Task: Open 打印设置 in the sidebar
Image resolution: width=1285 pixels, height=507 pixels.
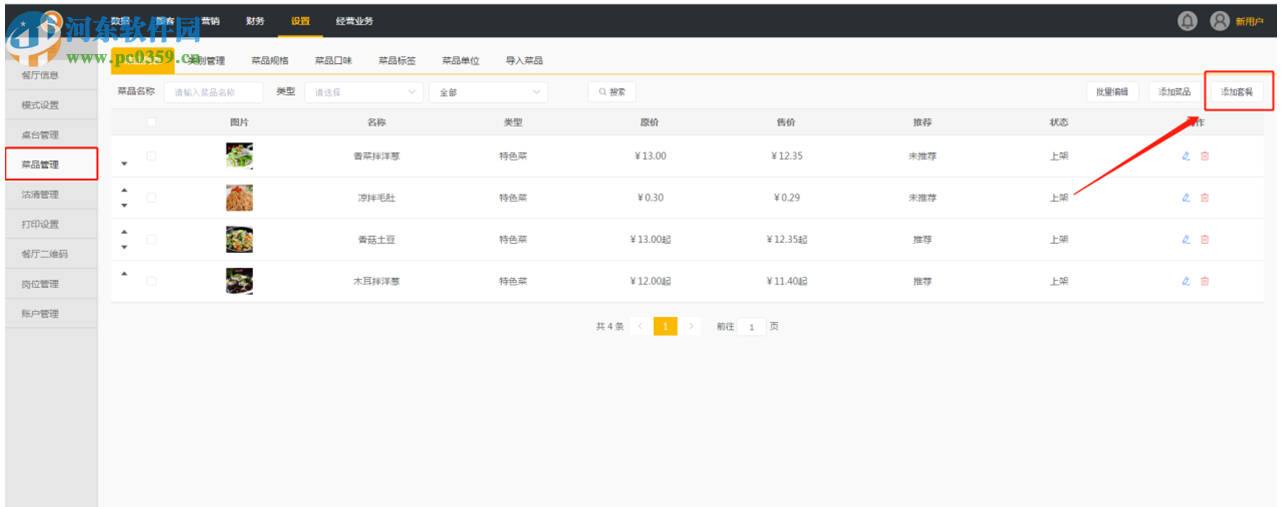Action: tap(51, 224)
